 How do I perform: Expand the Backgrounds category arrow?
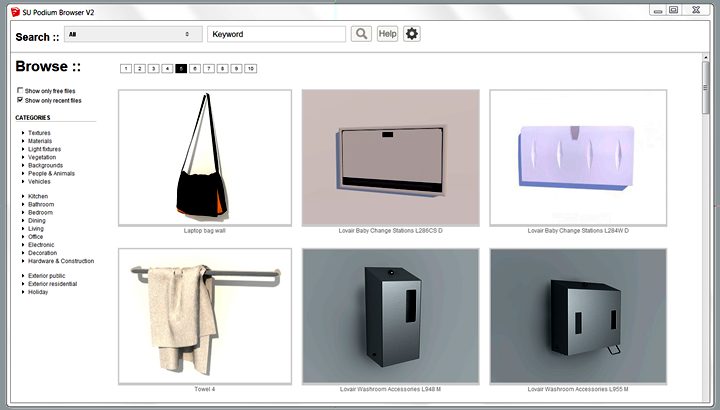(23, 165)
